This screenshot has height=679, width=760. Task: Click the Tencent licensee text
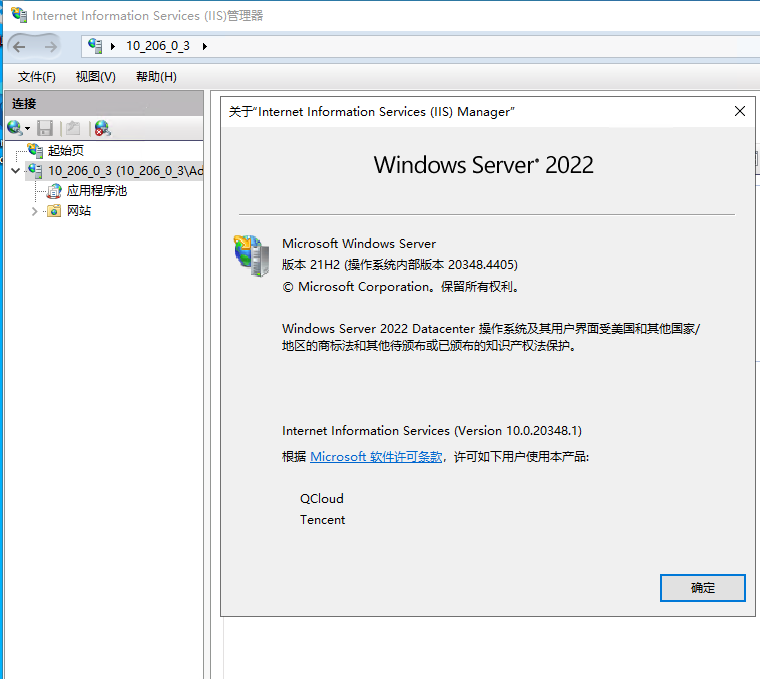click(x=322, y=520)
